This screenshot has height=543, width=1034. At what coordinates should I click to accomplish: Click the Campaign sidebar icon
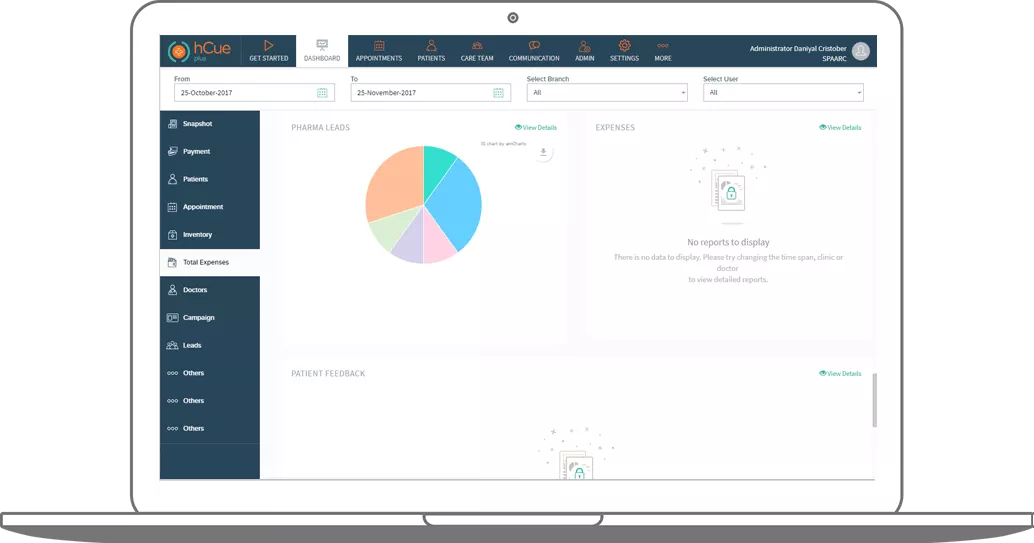tap(172, 317)
